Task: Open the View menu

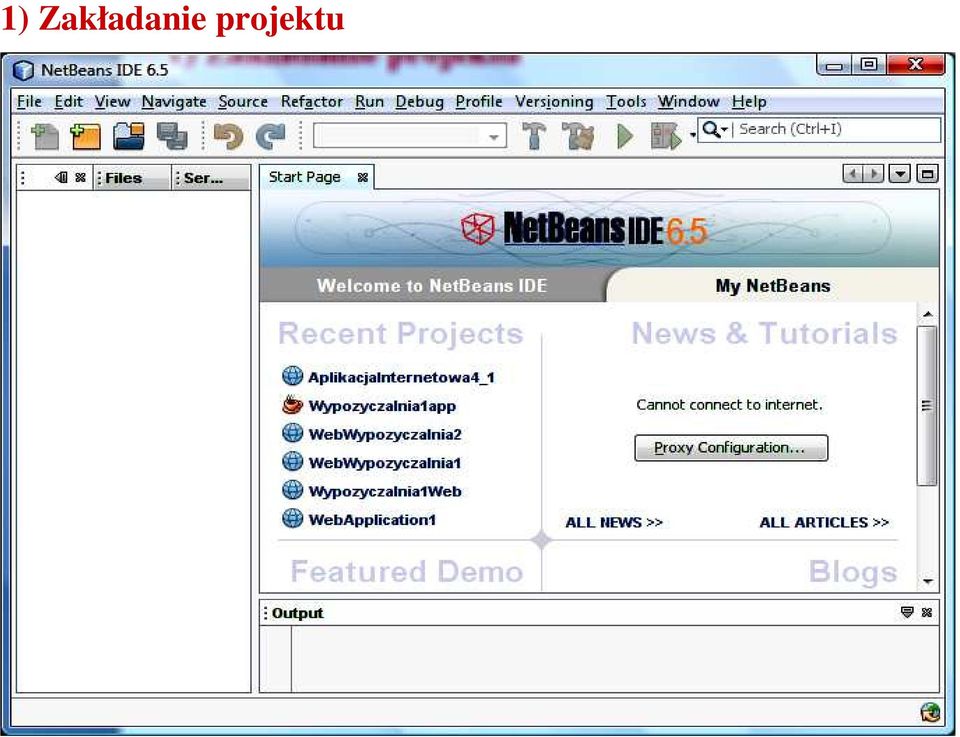Action: [113, 102]
